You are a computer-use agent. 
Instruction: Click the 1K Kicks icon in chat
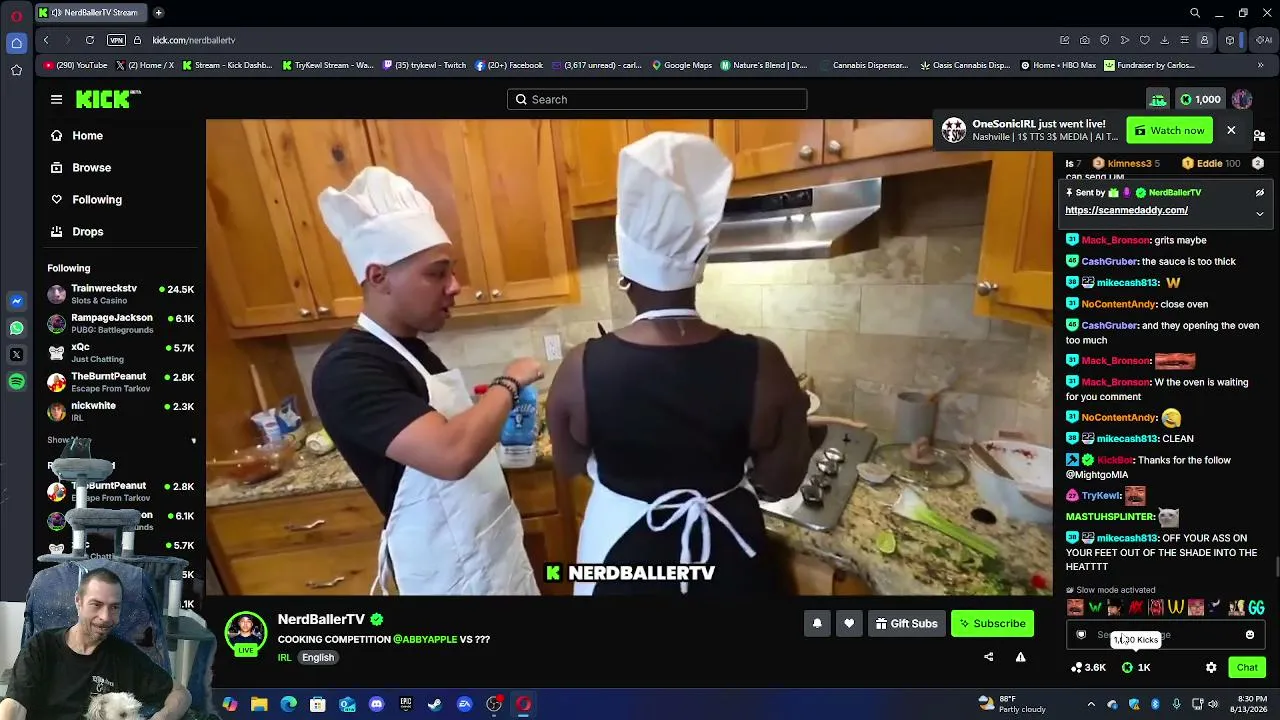[x=1136, y=667]
